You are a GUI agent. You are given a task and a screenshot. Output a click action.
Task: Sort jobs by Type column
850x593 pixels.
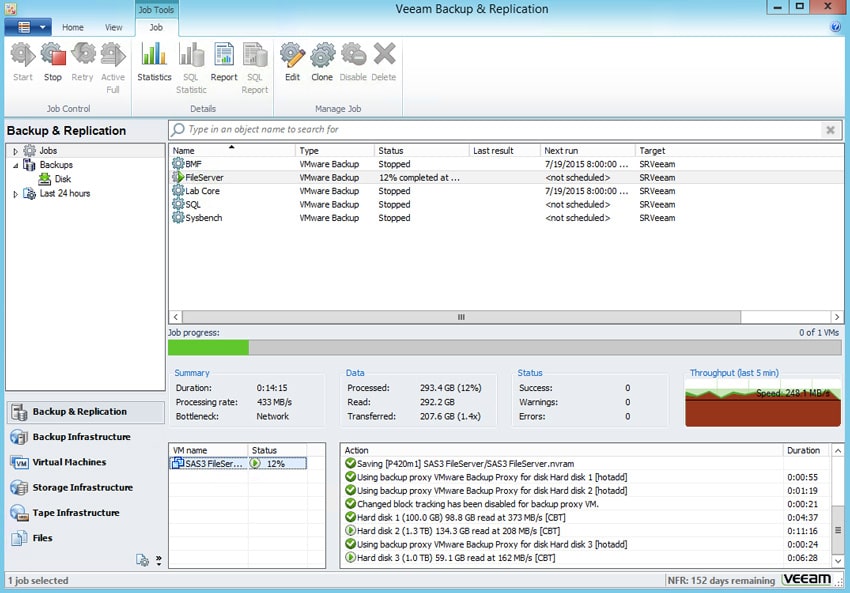click(x=334, y=150)
